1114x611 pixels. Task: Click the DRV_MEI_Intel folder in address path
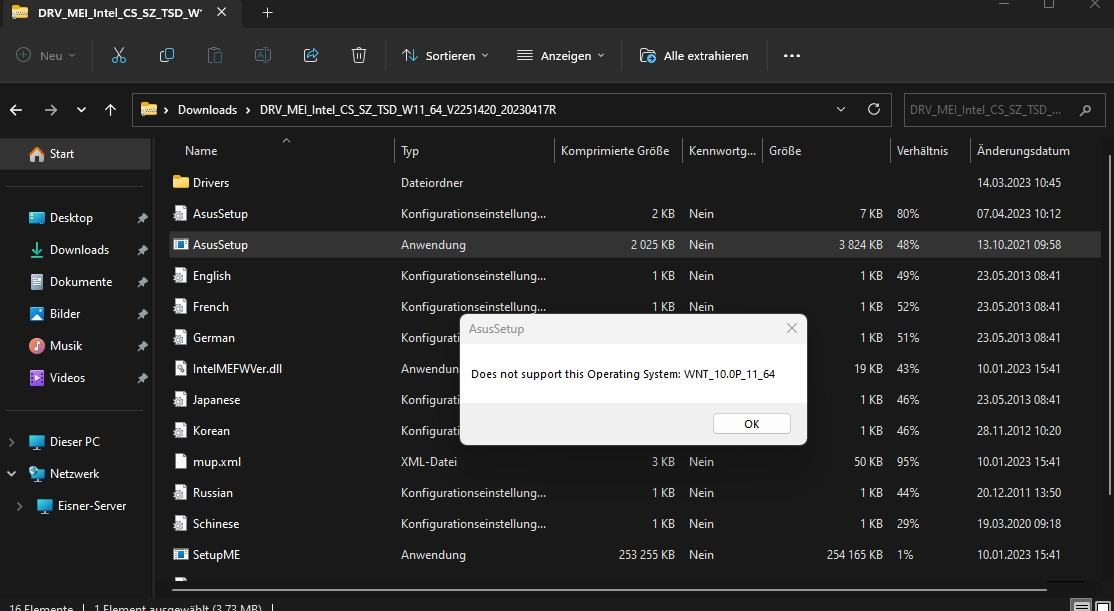point(408,110)
